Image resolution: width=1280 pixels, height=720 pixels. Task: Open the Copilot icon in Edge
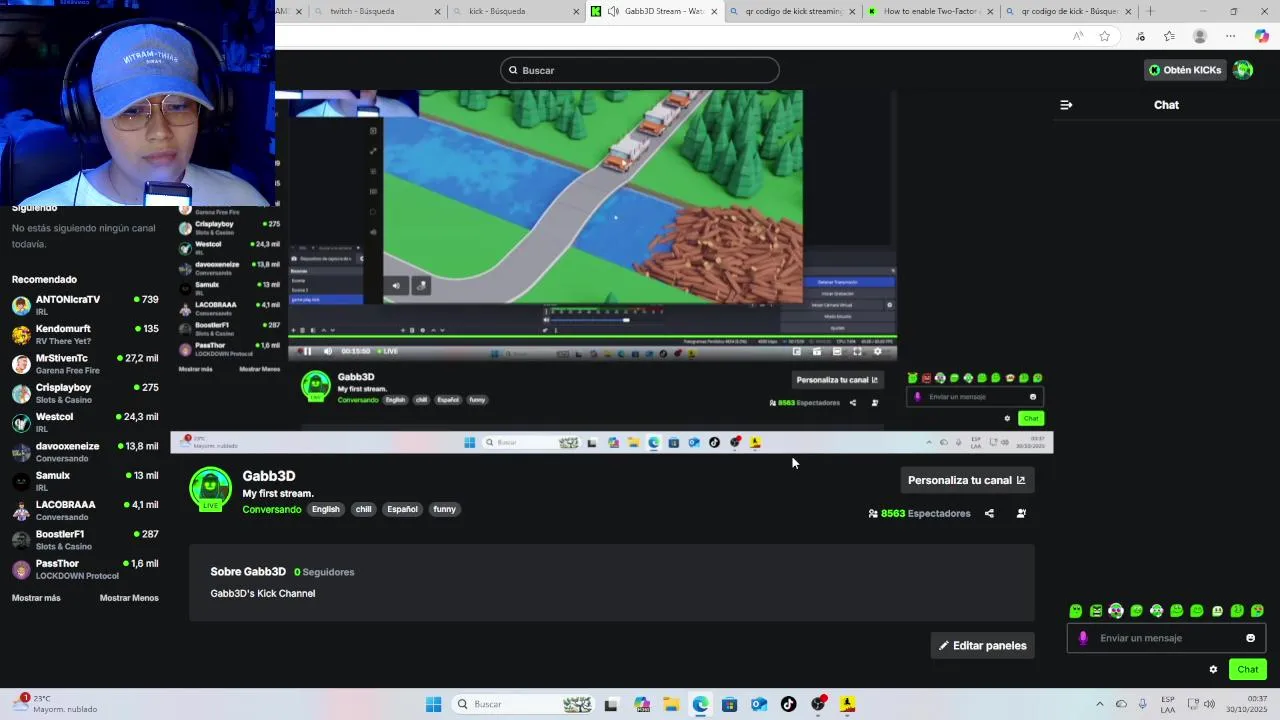coord(1262,36)
